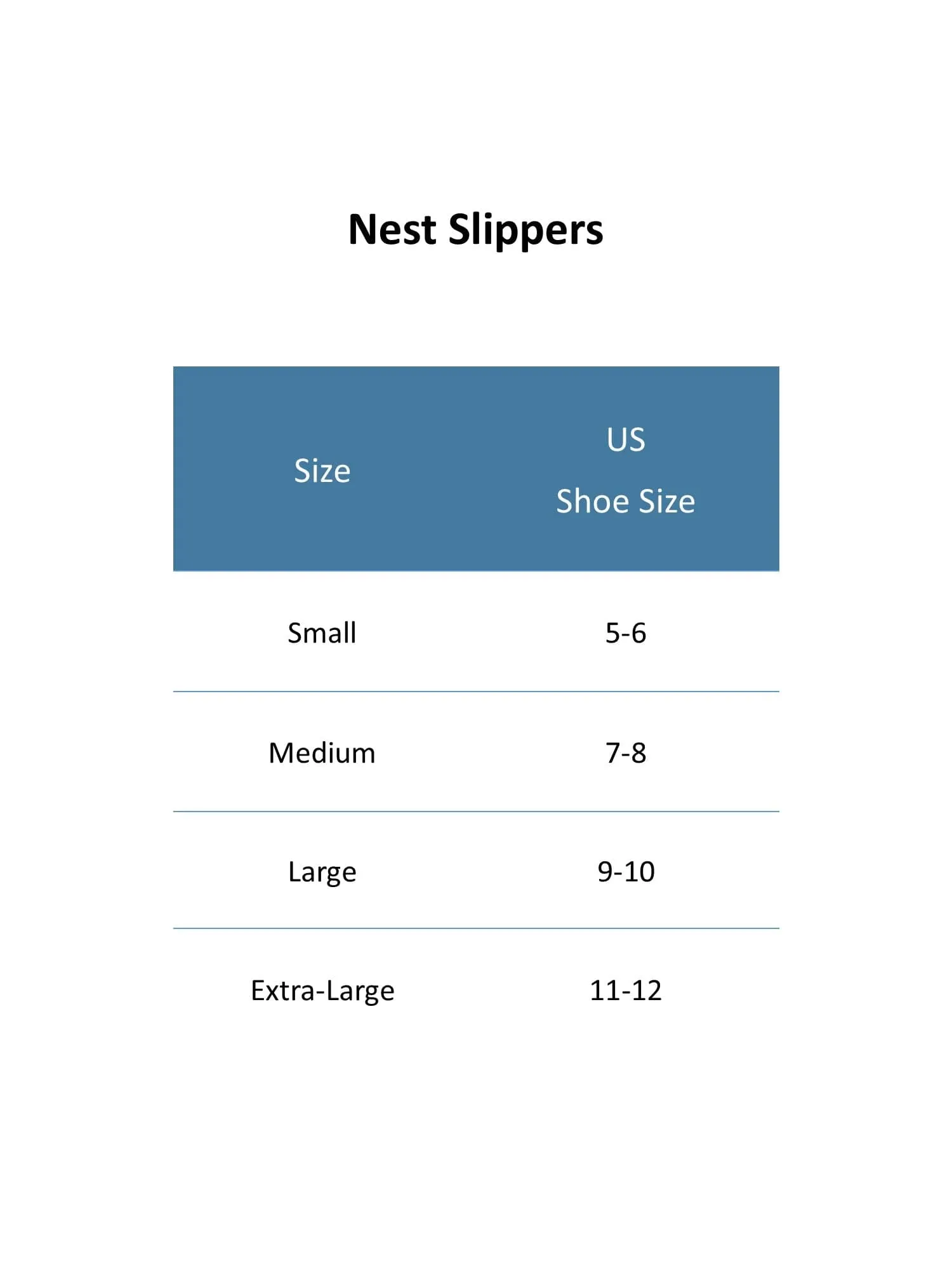Select the "Small" size label
Screen dimensions: 952x1270
(x=322, y=633)
